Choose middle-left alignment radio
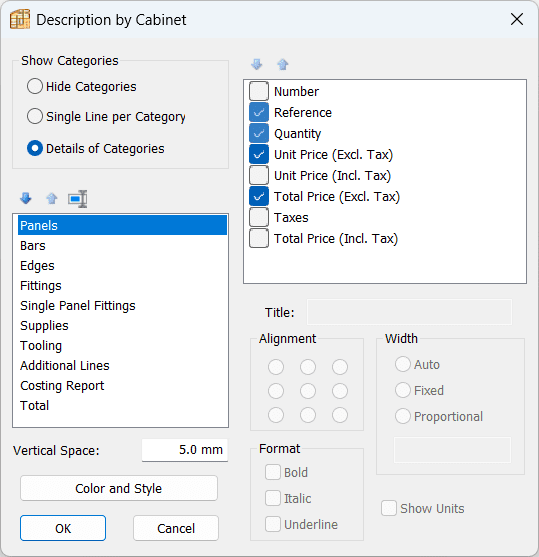539x557 pixels. click(x=276, y=391)
